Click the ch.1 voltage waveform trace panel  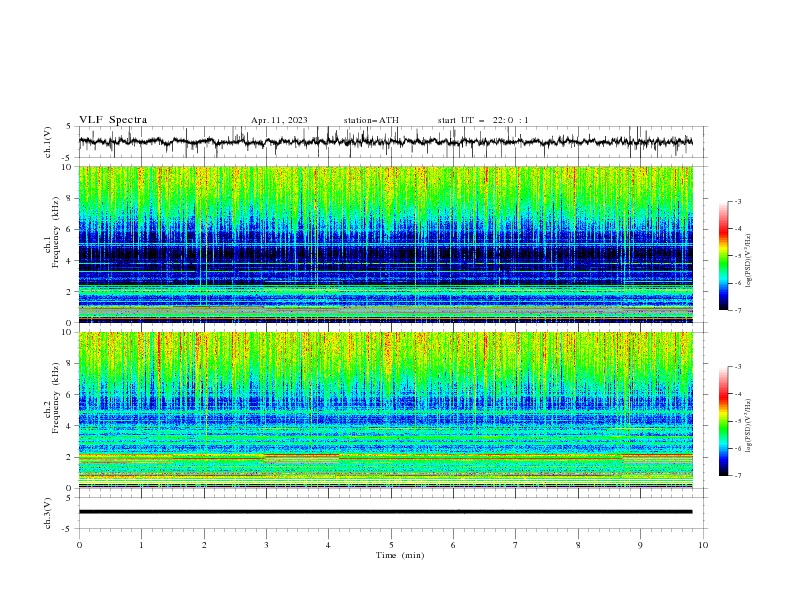click(392, 142)
